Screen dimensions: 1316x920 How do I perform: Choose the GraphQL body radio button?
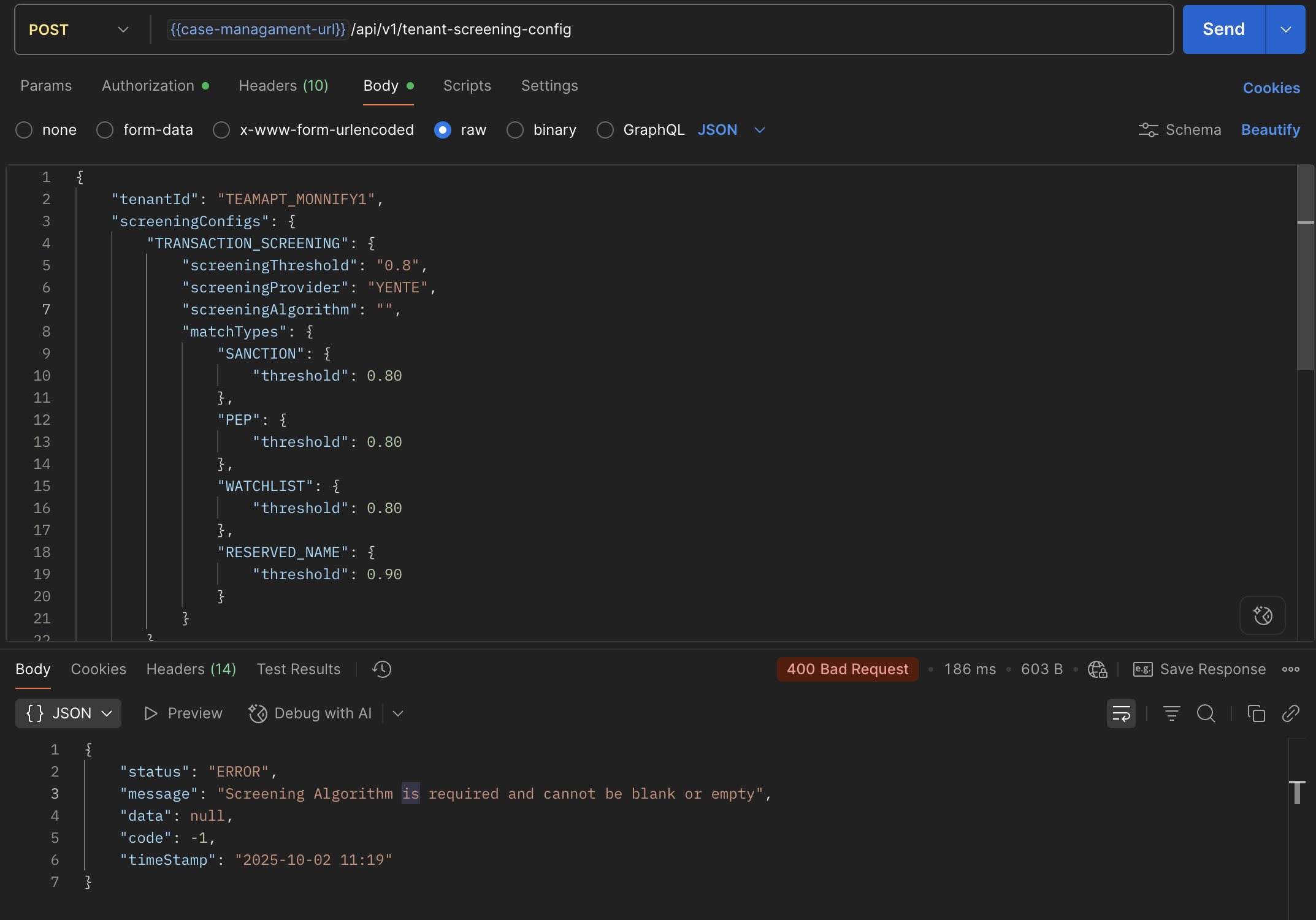605,130
